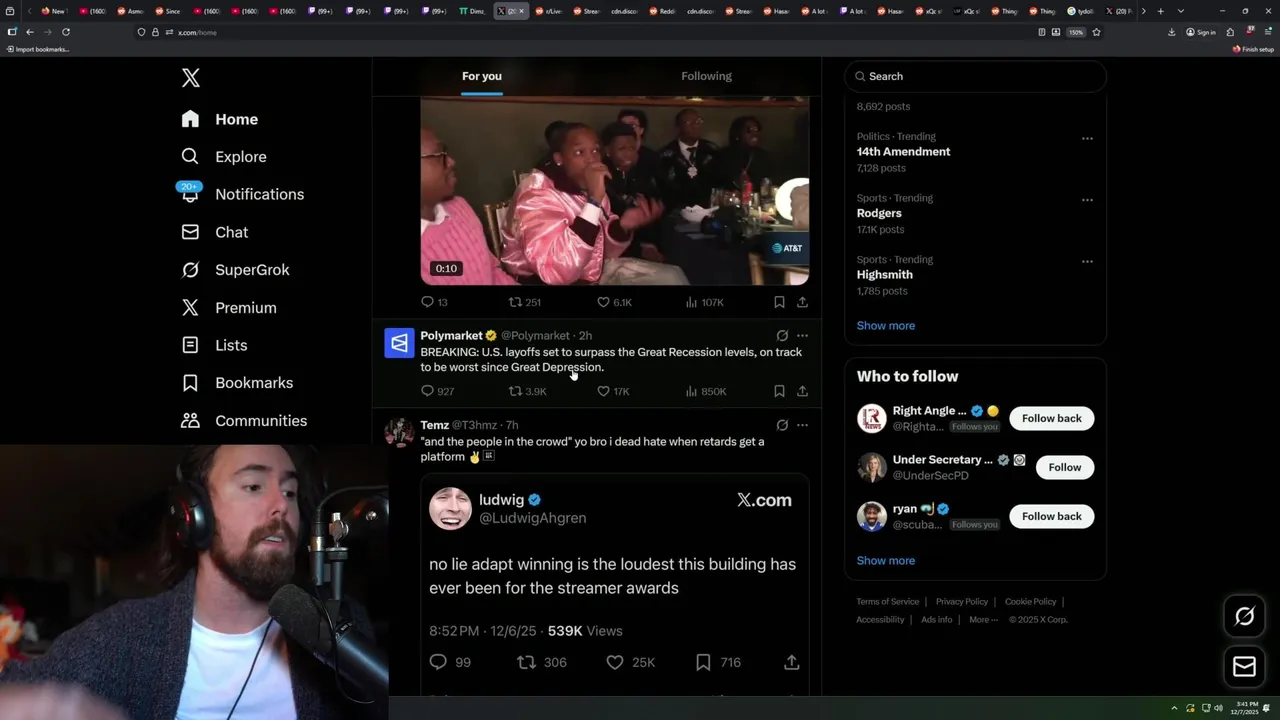The image size is (1280, 720).
Task: Open the floating Grok button
Action: [x=1244, y=617]
